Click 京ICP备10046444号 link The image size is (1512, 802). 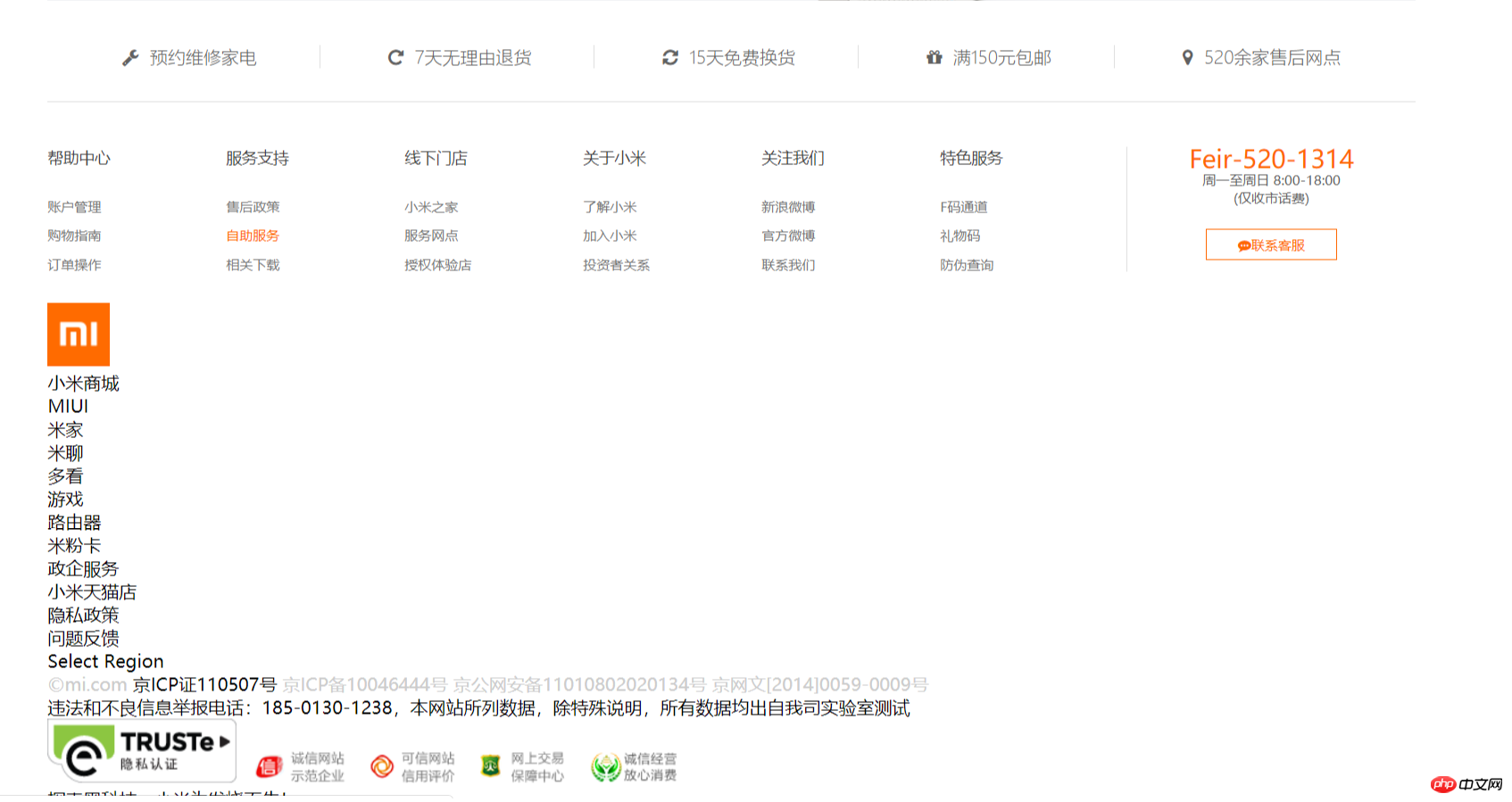[365, 685]
